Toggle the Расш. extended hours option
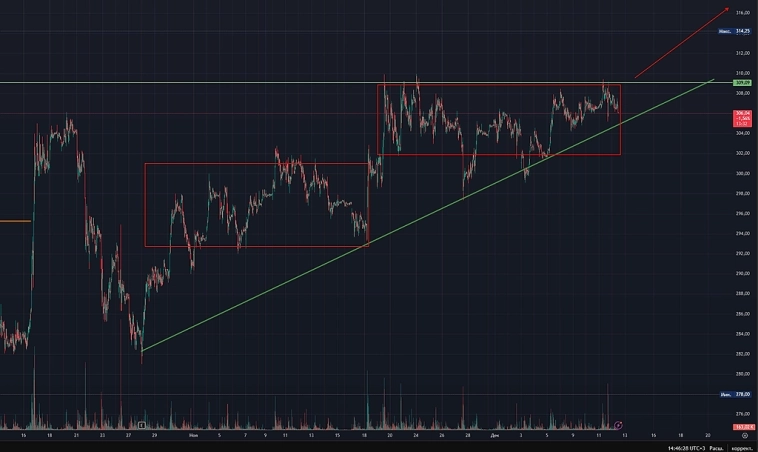This screenshot has width=758, height=452. (x=716, y=448)
